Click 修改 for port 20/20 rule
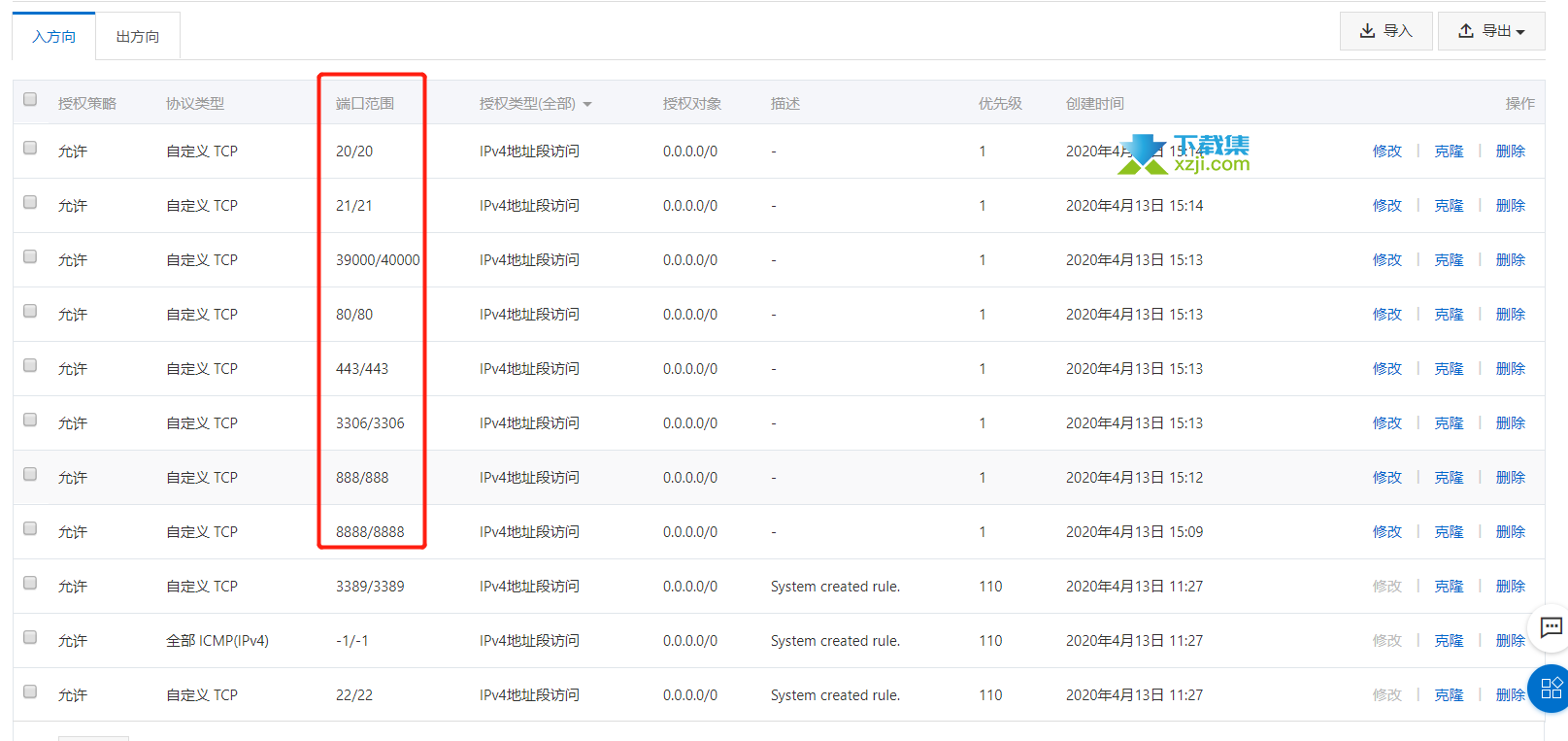 coord(1387,152)
